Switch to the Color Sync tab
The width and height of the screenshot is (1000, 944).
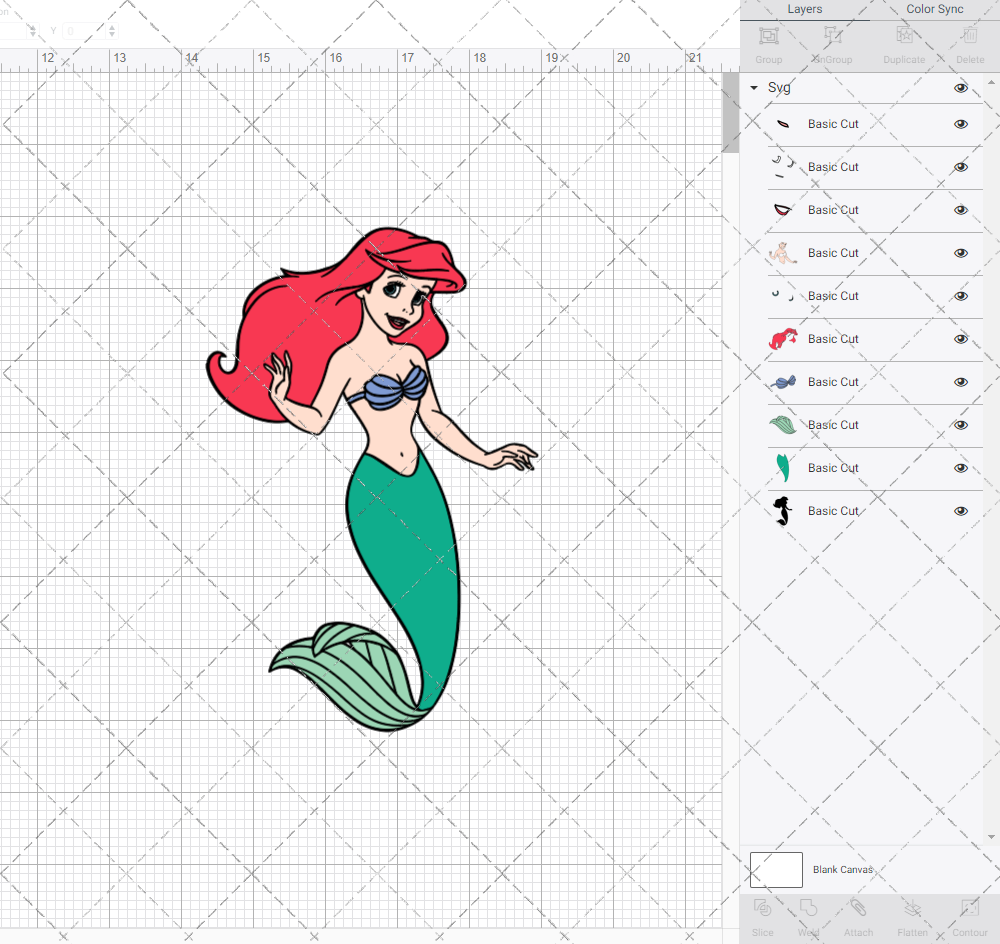coord(934,10)
